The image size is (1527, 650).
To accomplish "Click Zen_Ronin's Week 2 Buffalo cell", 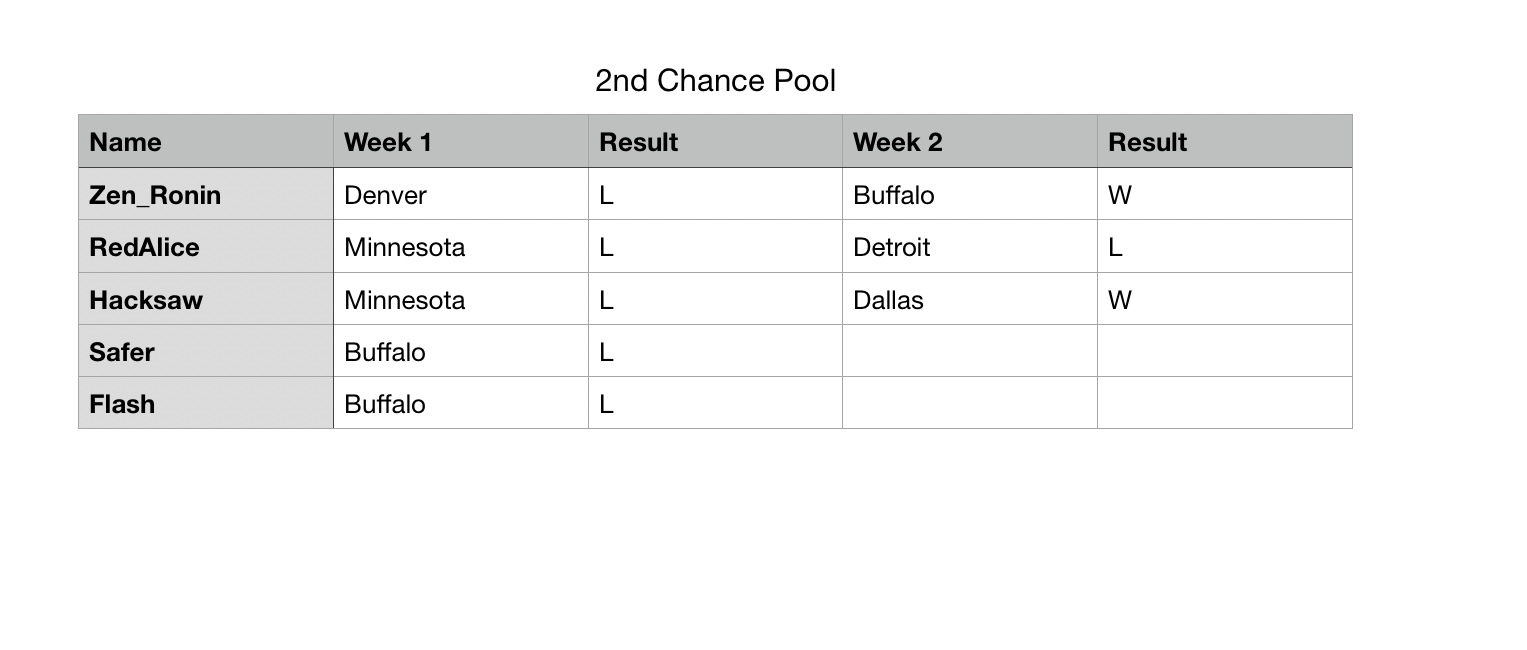I will point(970,194).
